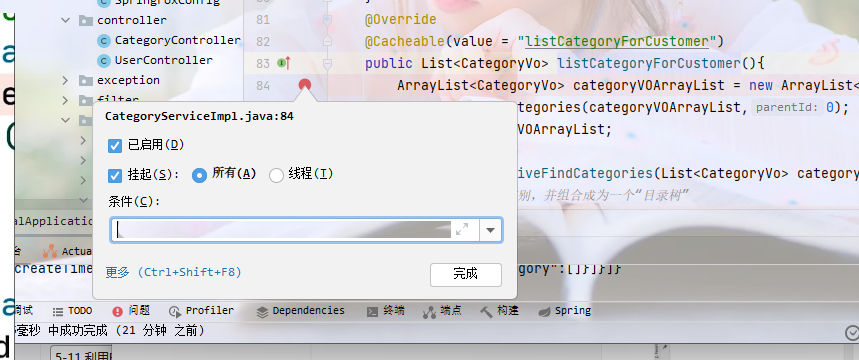
Task: Open the 端点 (Endpoints) tool window
Action: tap(443, 311)
